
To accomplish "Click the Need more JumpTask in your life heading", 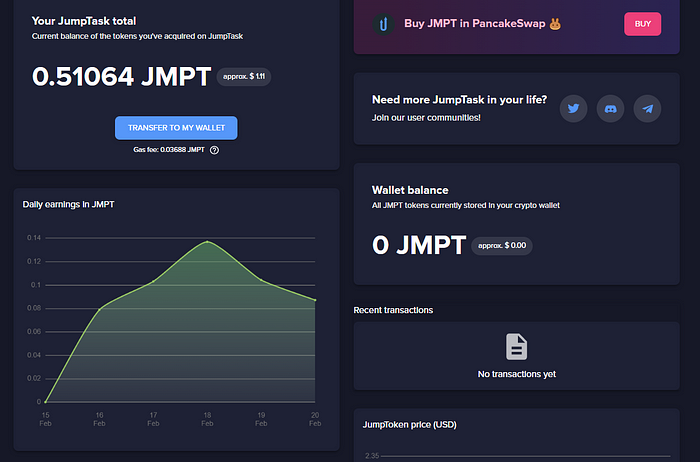I will 459,100.
